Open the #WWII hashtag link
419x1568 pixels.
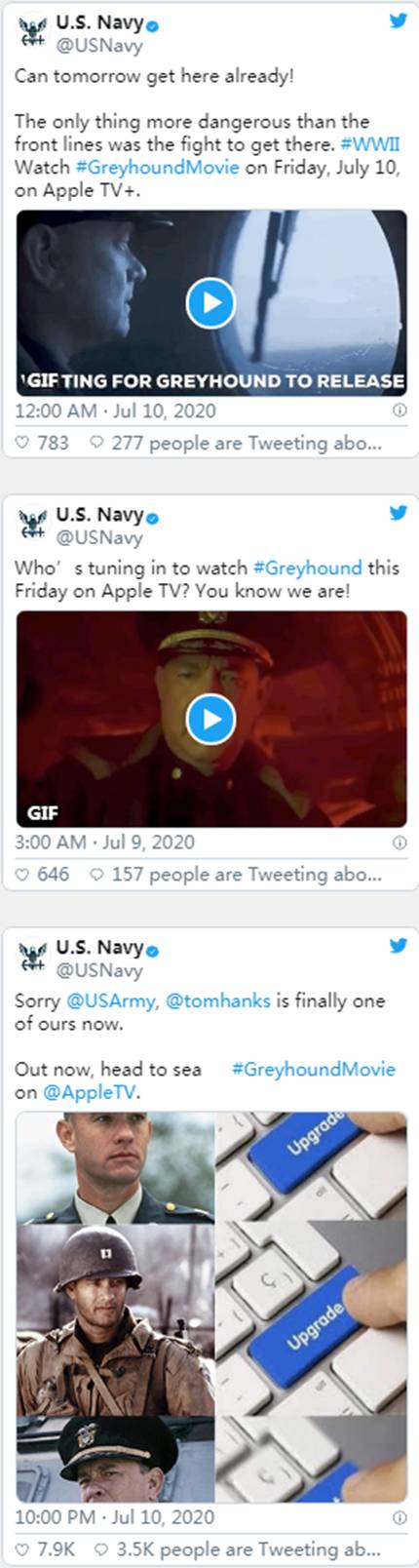370,144
